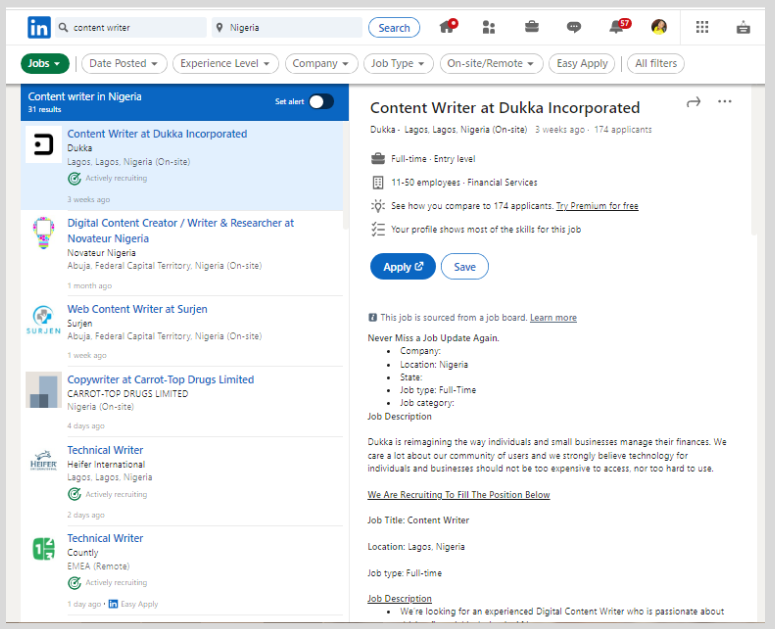Click the Dukka company name in job header

click(383, 130)
